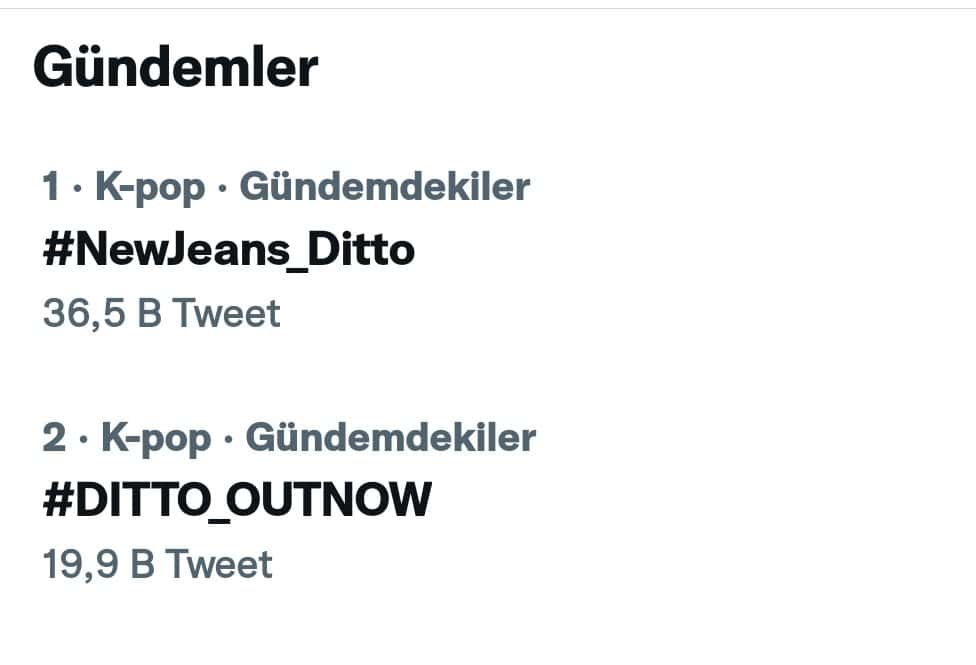The height and width of the screenshot is (665, 976).
Task: Click the 19,9 B figure
Action: click(98, 564)
